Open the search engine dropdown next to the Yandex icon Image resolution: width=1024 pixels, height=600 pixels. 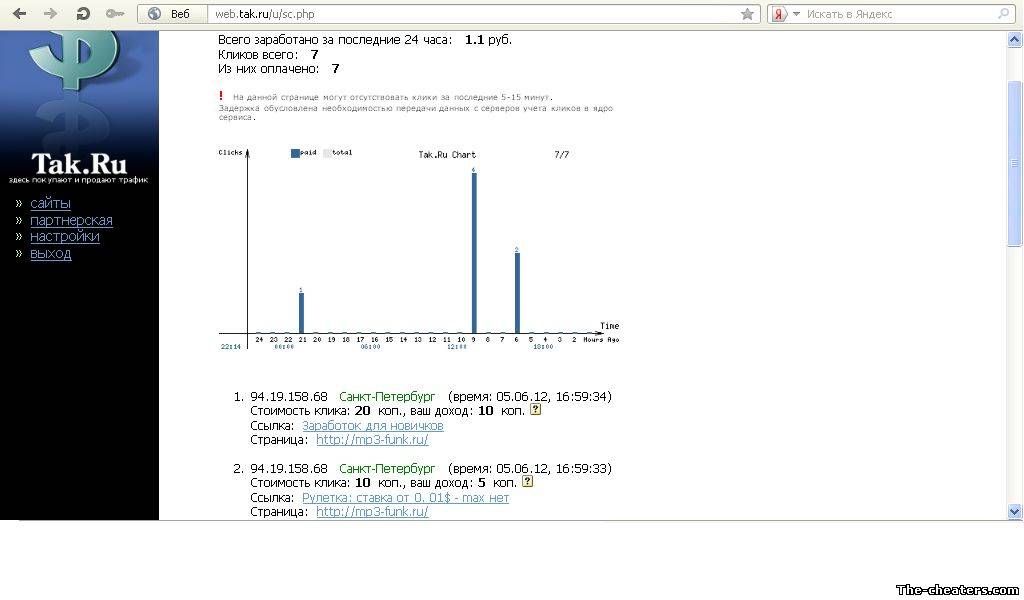pos(796,14)
